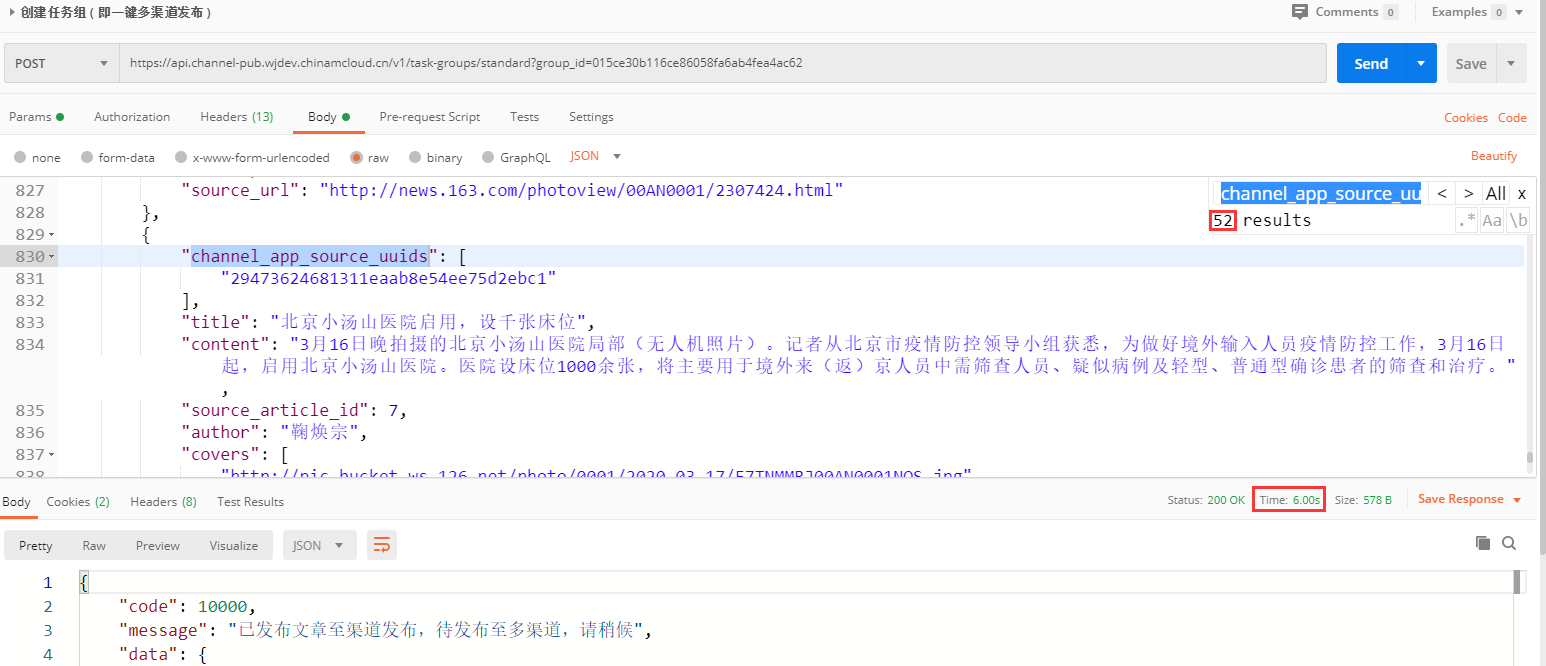Click the Beautify link
This screenshot has width=1546, height=666.
(x=1493, y=156)
